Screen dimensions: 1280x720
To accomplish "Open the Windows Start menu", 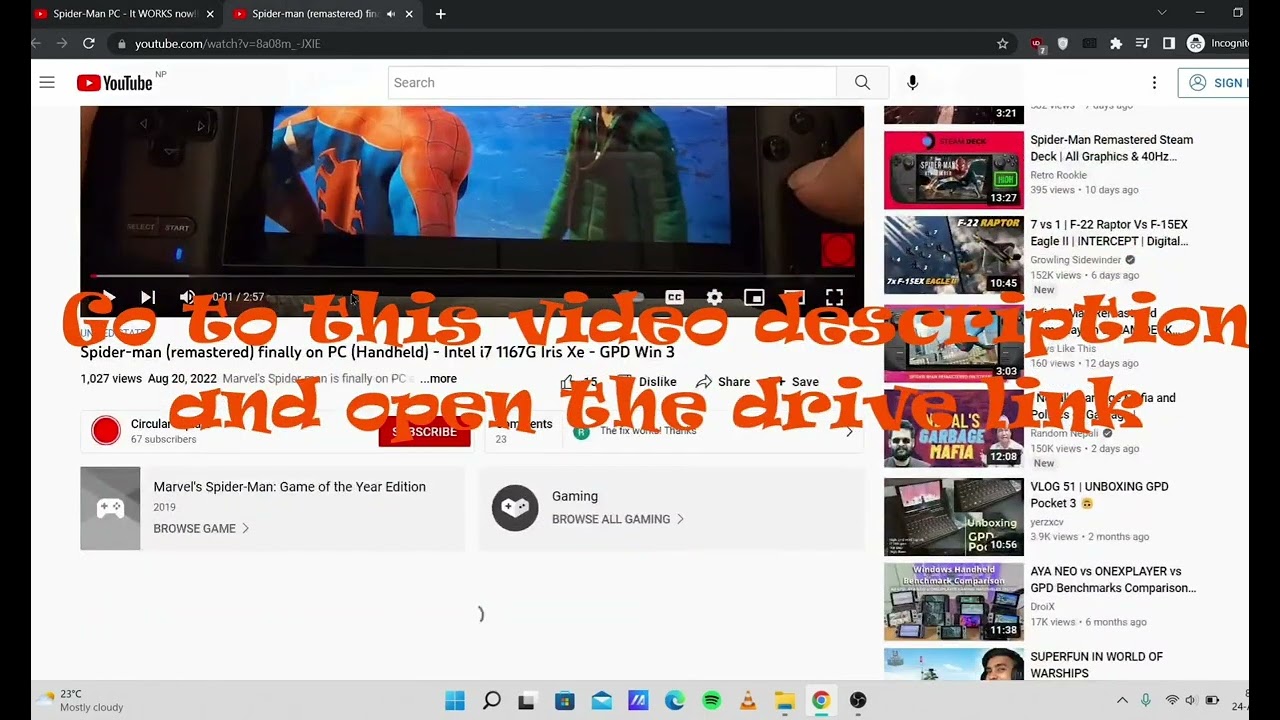I will [x=454, y=700].
